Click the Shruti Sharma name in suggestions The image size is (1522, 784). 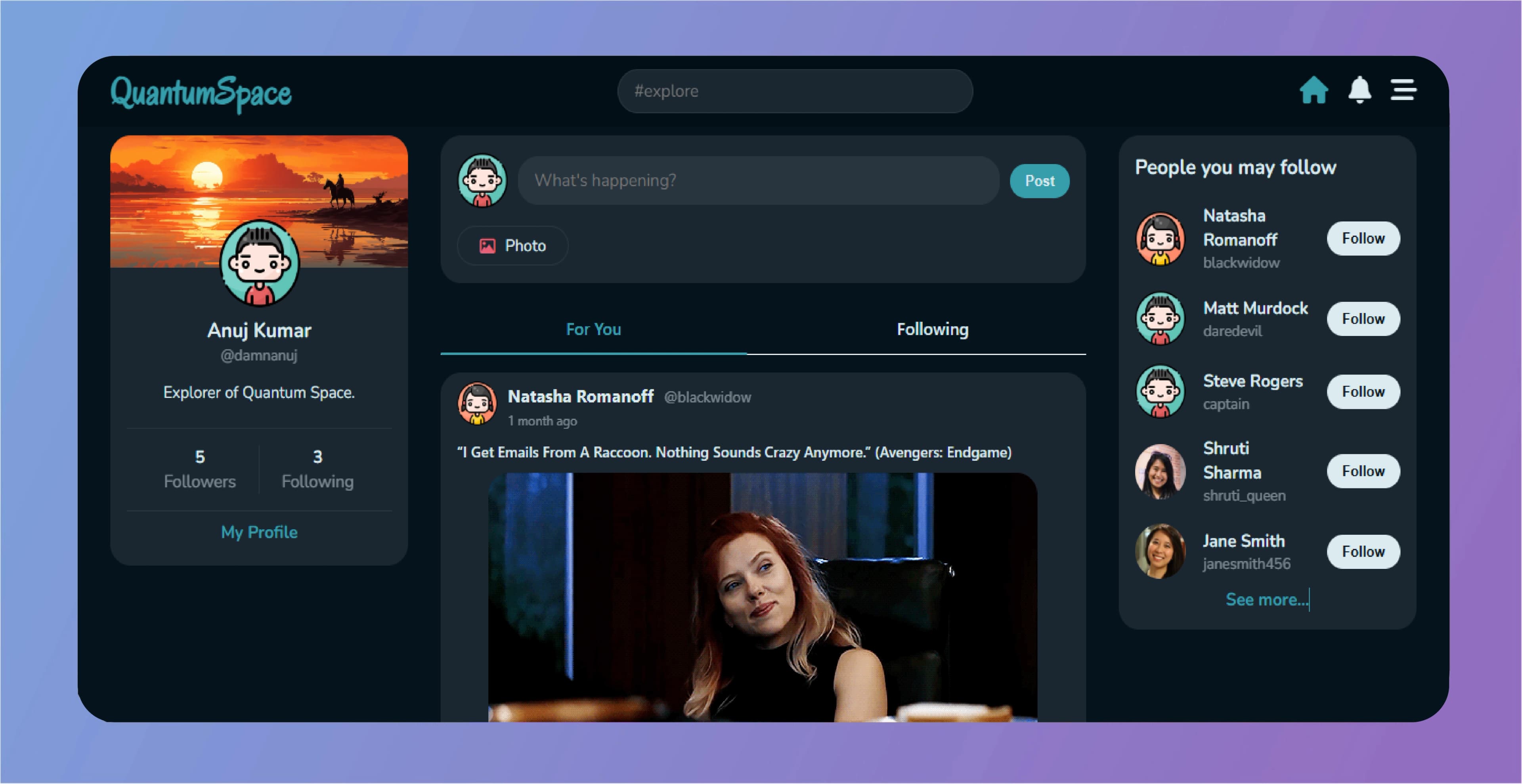pyautogui.click(x=1233, y=460)
